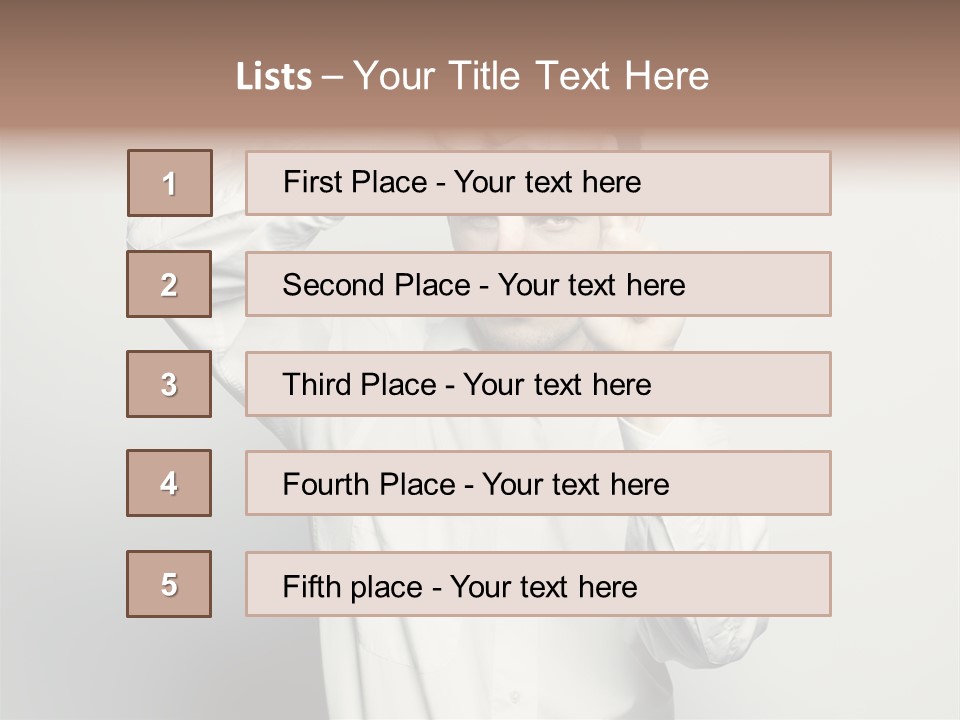Screen dimensions: 960x720
Task: Click the number 3 box
Action: pos(169,384)
